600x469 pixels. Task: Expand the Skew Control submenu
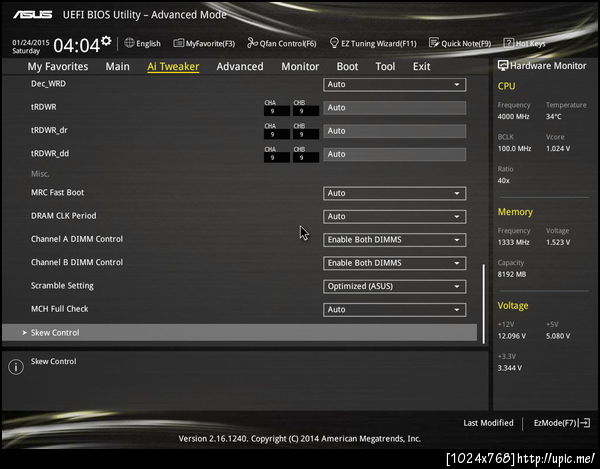tap(240, 332)
